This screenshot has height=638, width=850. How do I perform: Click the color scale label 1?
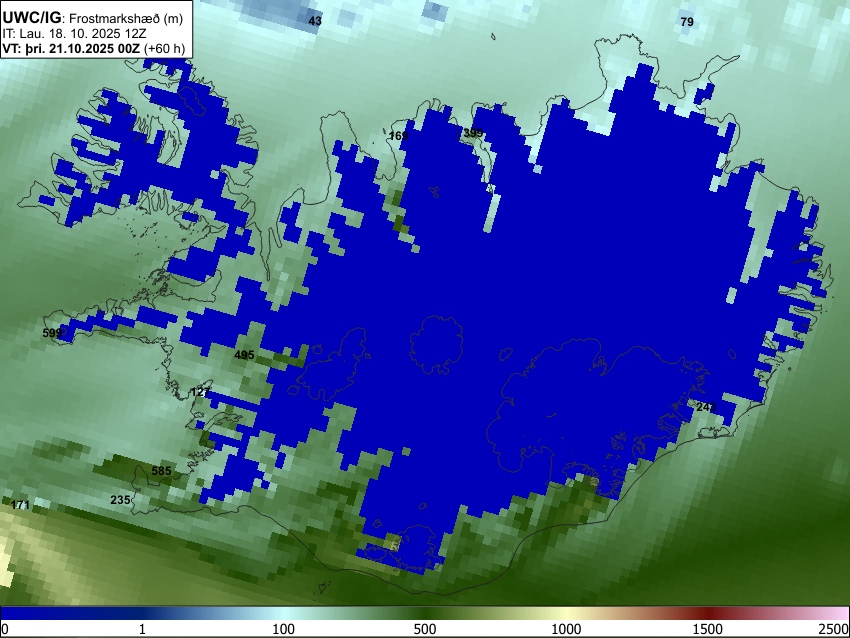(142, 629)
